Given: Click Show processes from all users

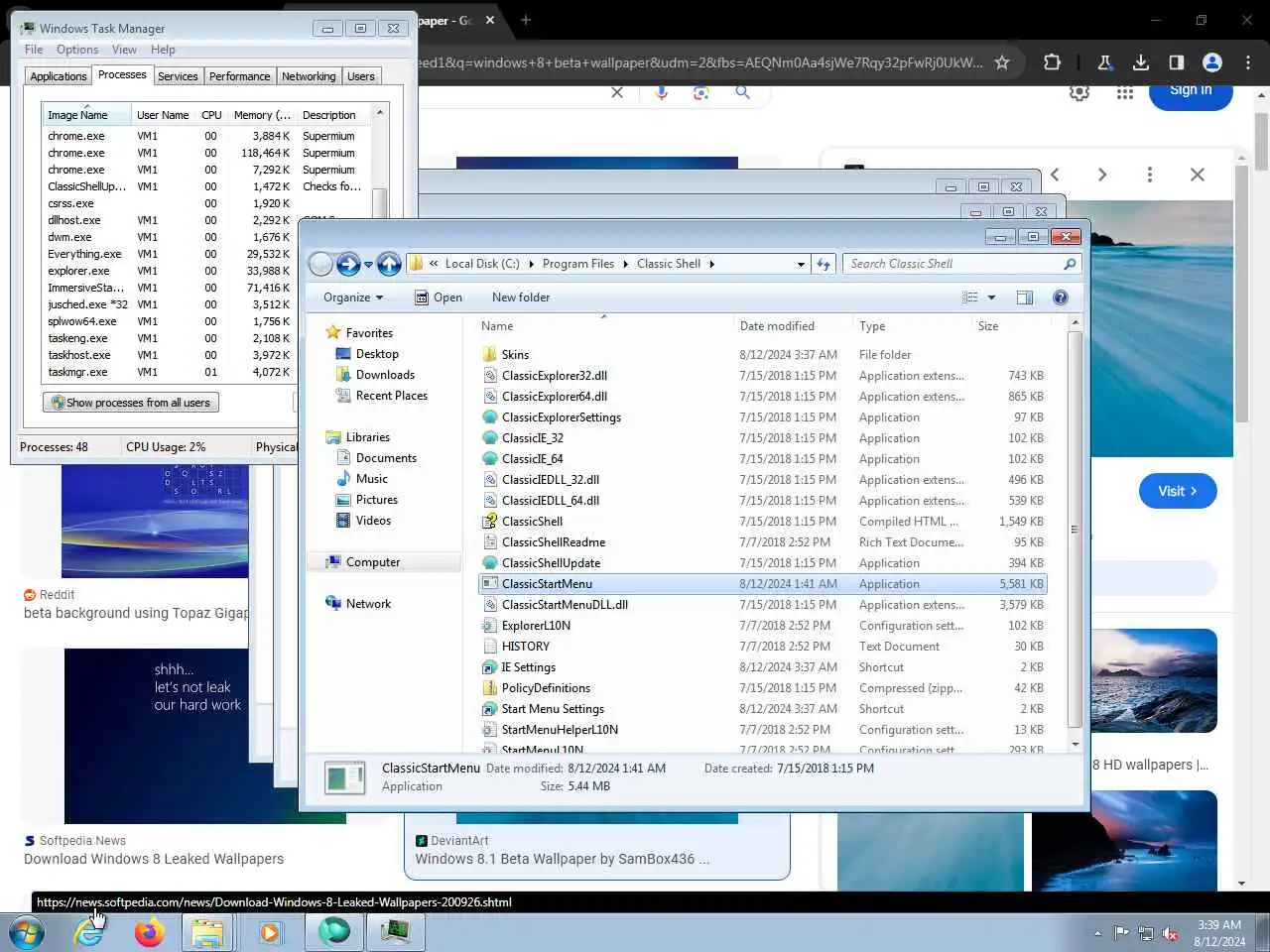Looking at the screenshot, I should click(131, 403).
